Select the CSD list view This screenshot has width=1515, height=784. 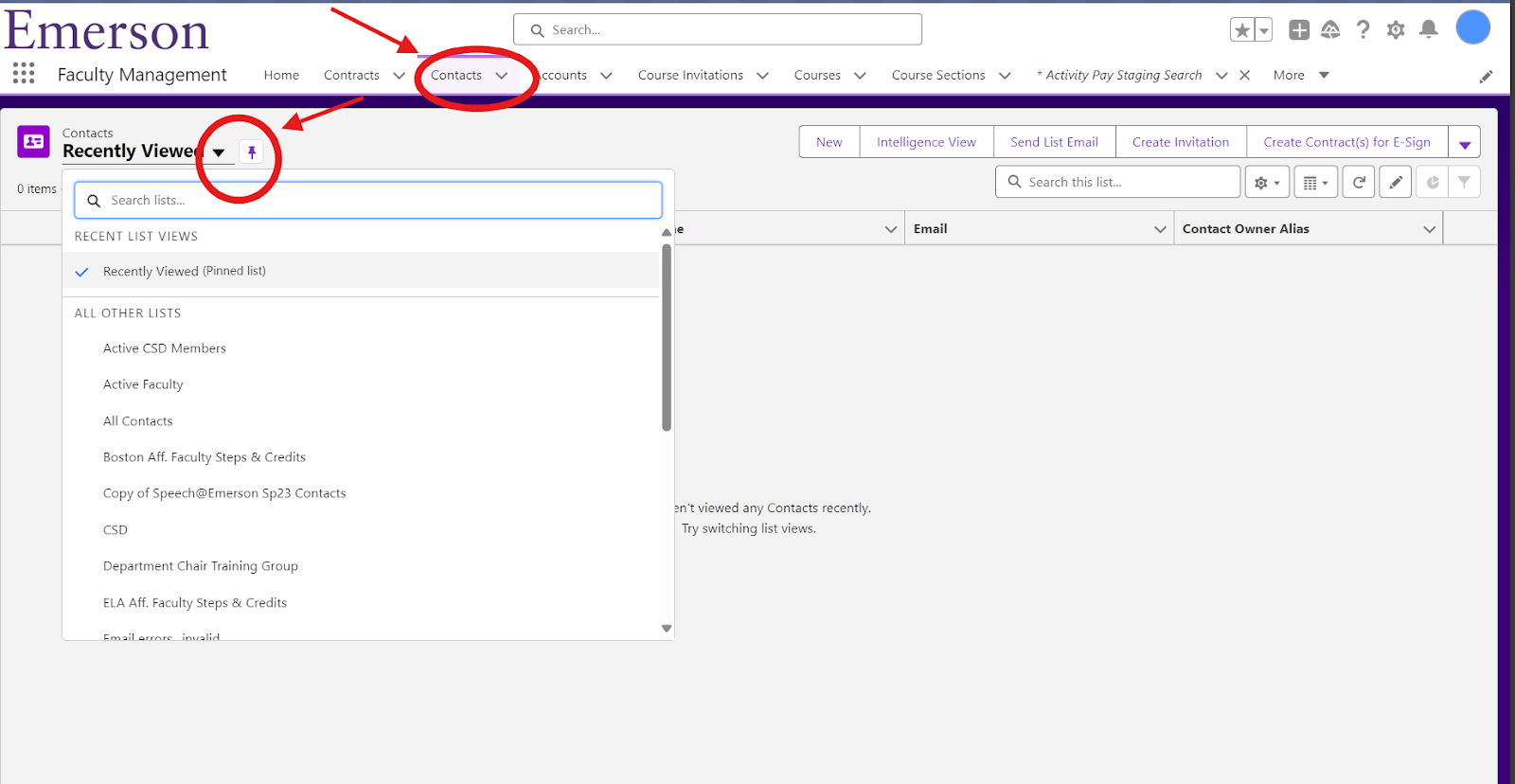click(x=361, y=530)
